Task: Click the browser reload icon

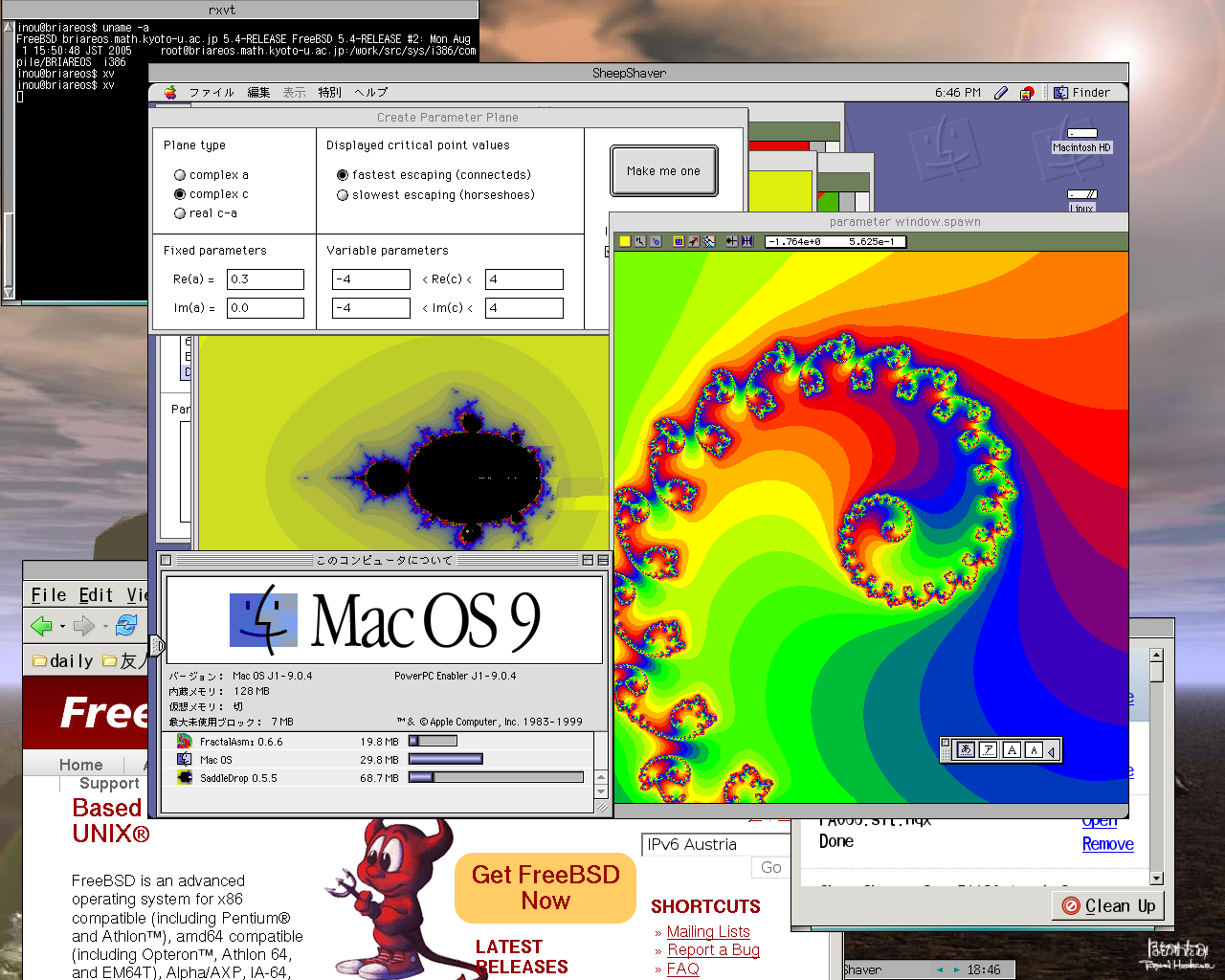Action: (x=125, y=626)
